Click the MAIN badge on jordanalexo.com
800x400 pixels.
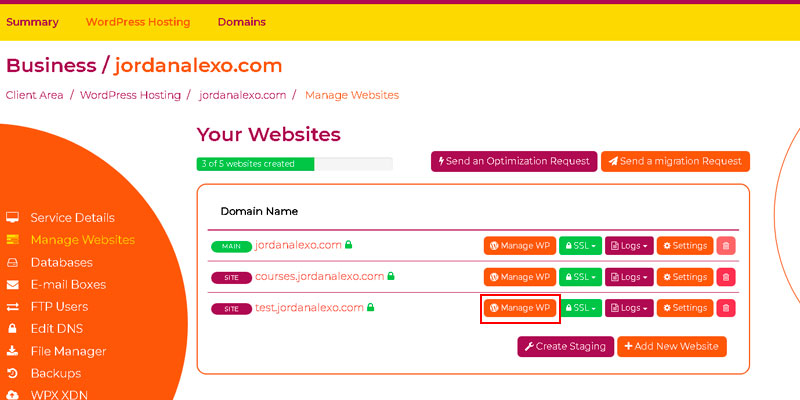coord(232,246)
